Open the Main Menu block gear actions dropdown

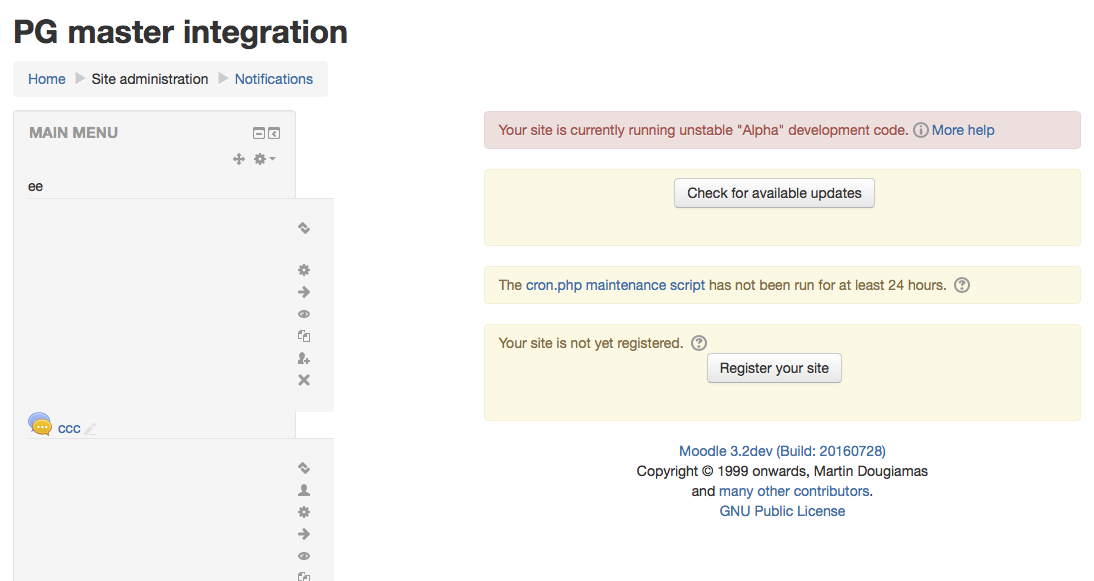264,159
